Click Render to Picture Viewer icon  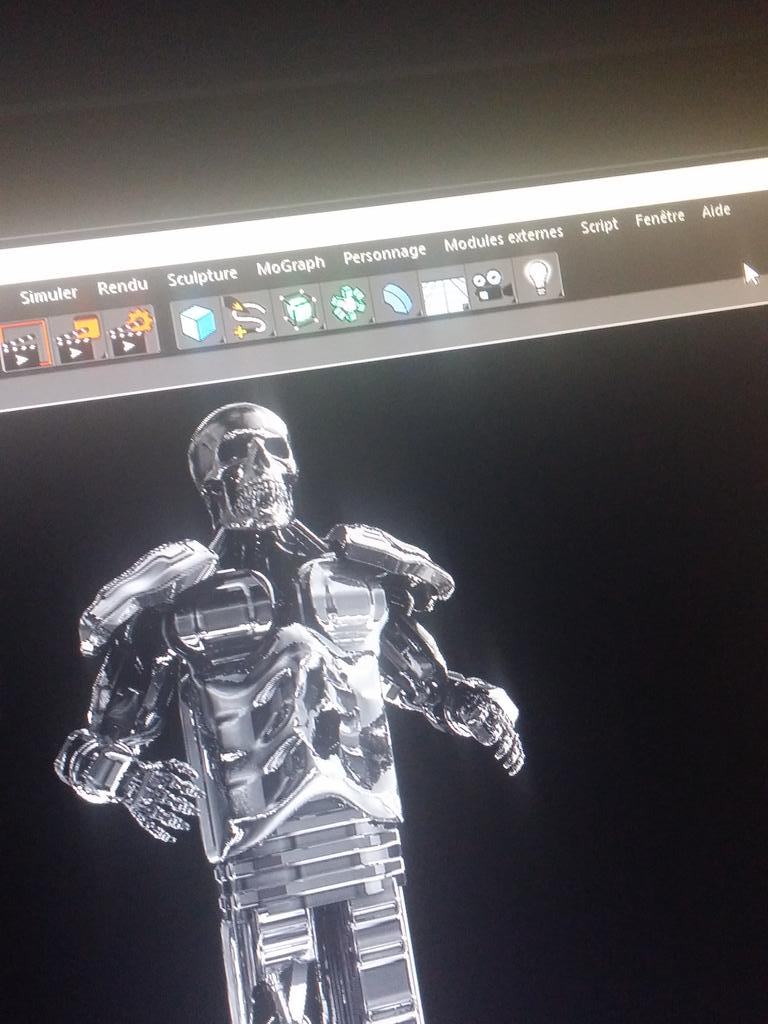(78, 338)
